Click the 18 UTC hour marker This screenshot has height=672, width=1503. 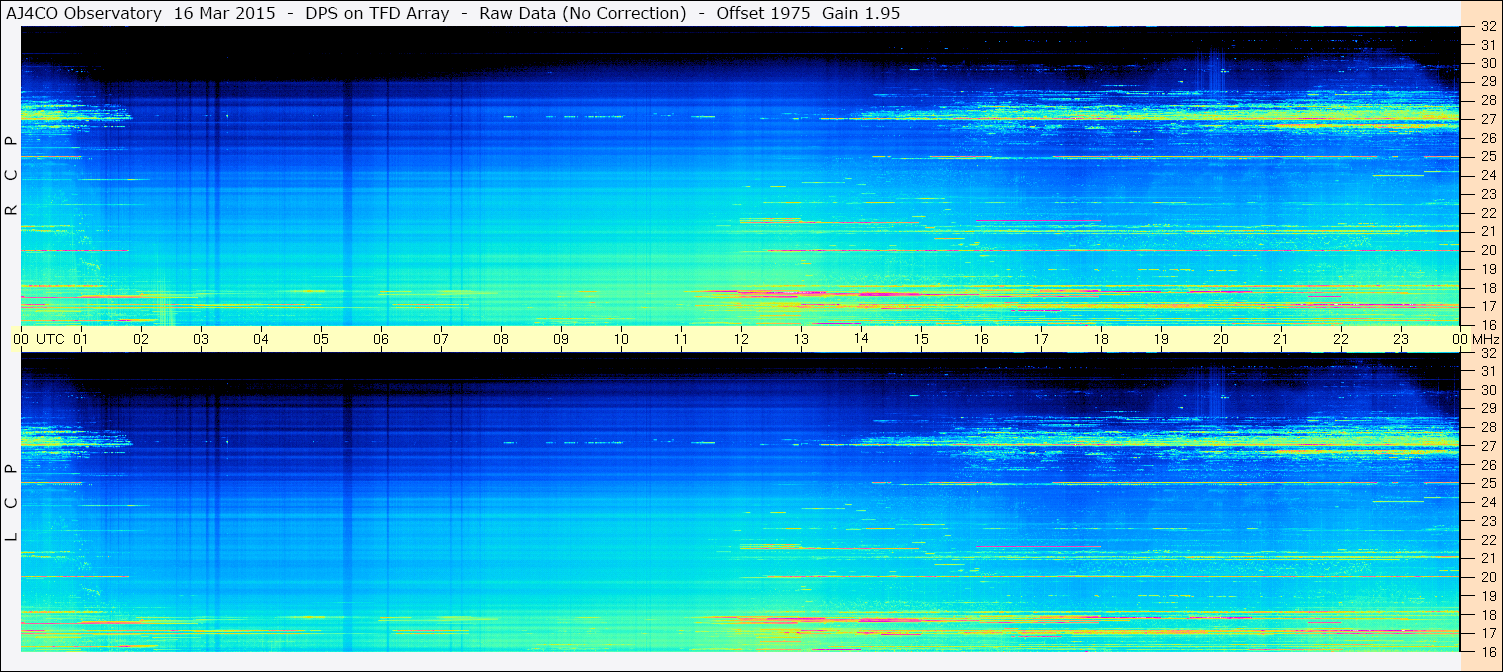1101,339
